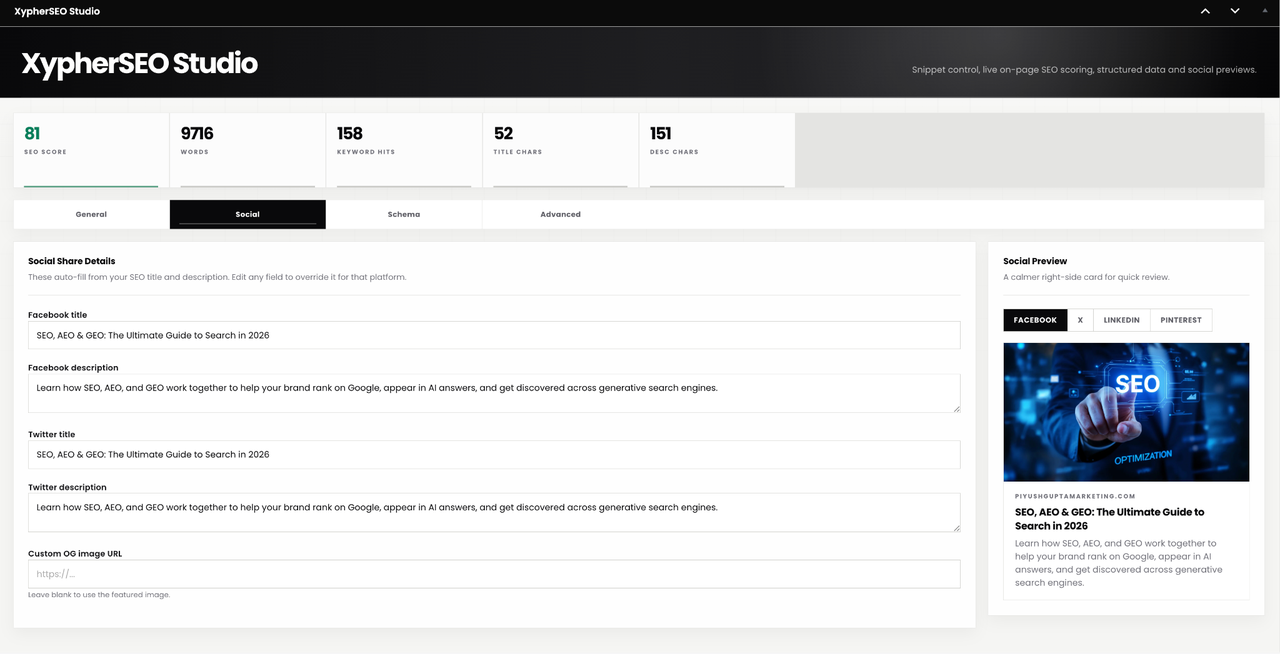Click the 'Snippet control, live on-page SEO scoring' tagline

(x=1084, y=70)
